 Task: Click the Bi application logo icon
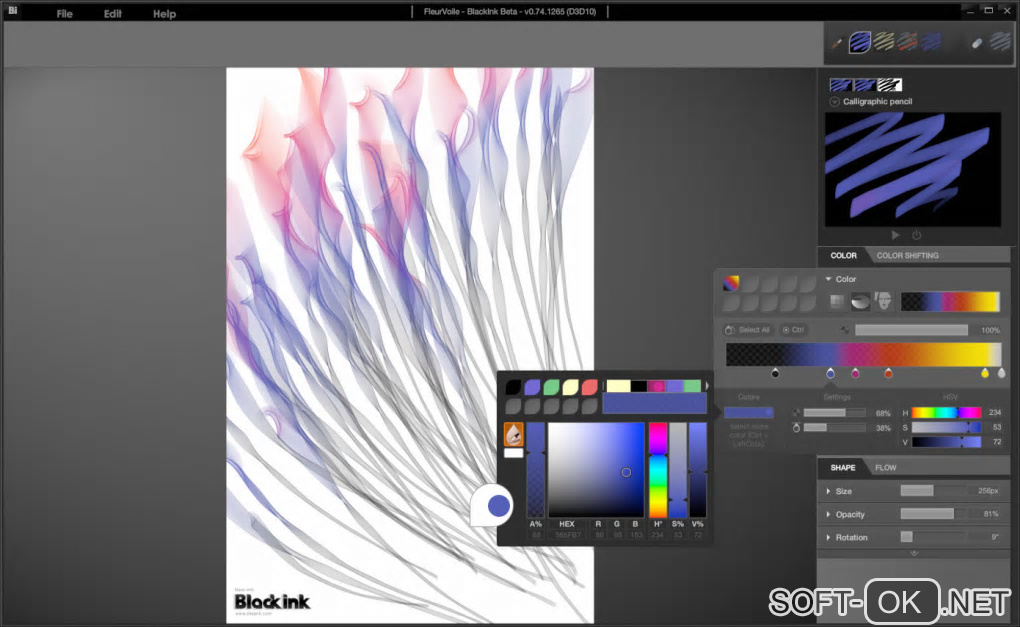pos(12,10)
